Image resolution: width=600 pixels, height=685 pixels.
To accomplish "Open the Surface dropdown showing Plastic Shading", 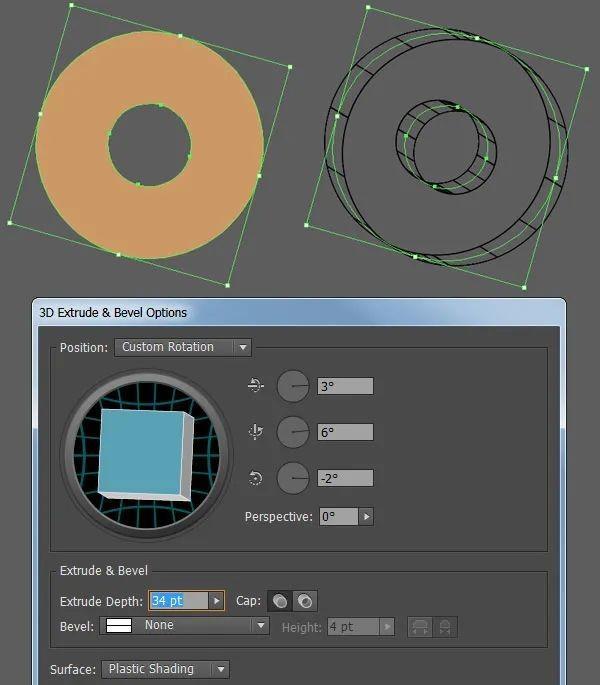I will [165, 669].
